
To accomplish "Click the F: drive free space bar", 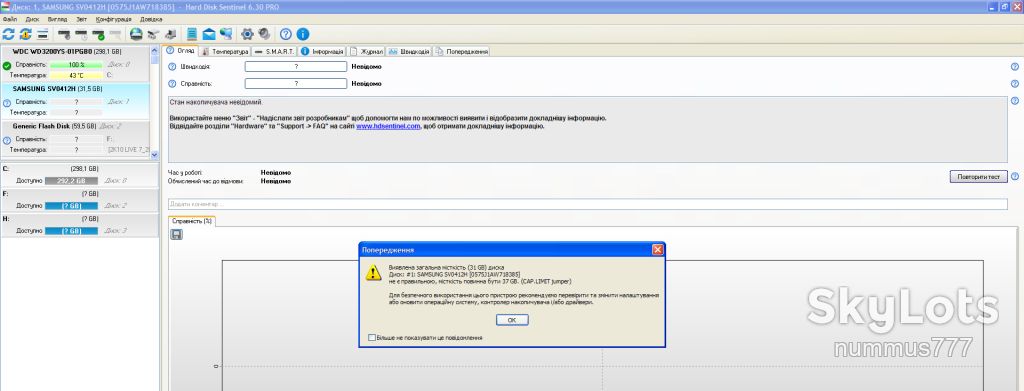I will (71, 206).
